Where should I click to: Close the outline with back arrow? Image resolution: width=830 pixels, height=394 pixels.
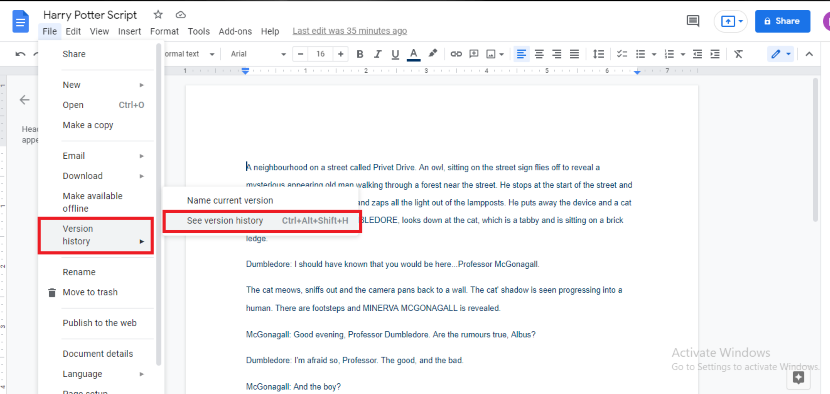point(24,100)
